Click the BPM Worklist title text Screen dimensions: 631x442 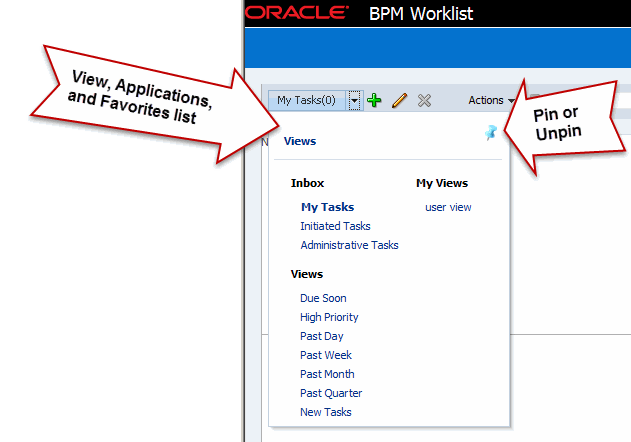[421, 14]
